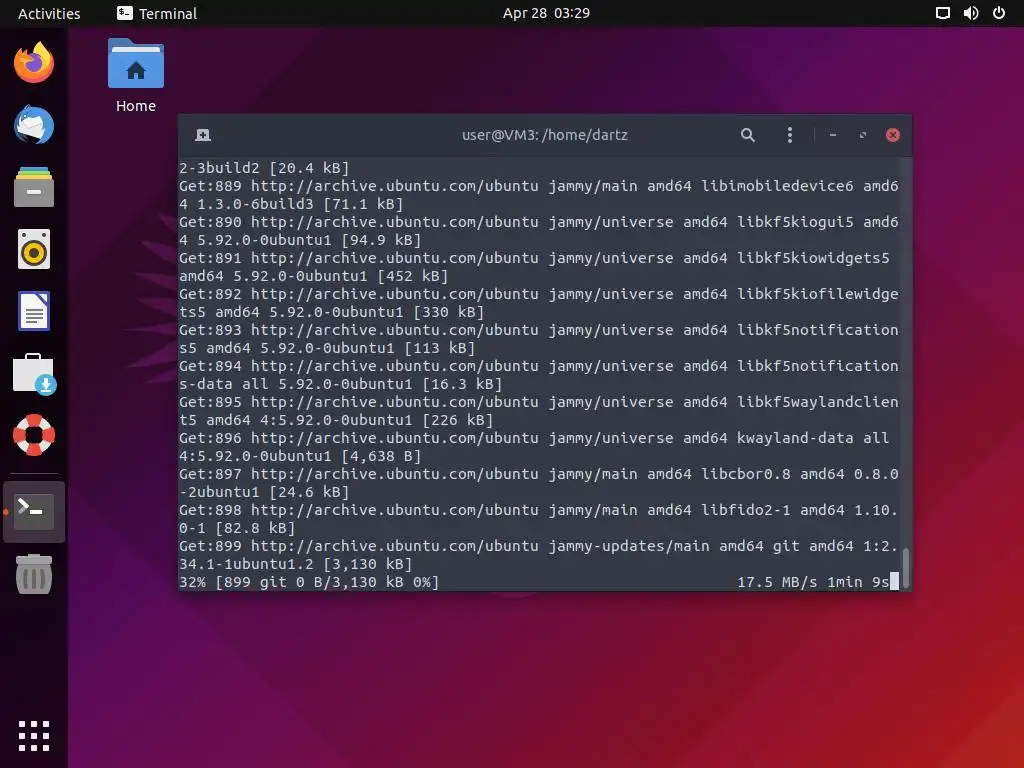
Task: Open the Terminal three-dot menu
Action: [790, 135]
